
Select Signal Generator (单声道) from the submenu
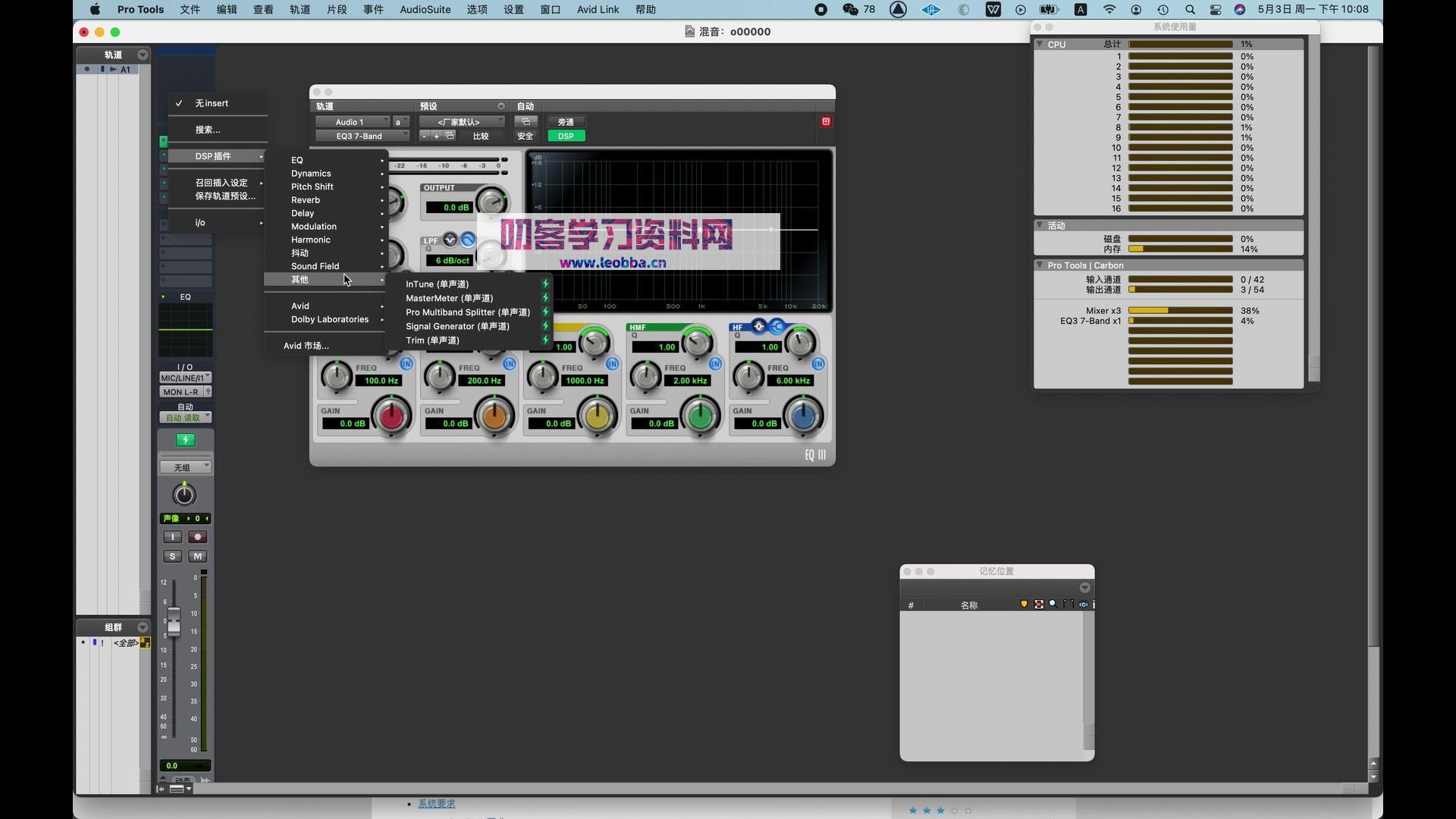coord(457,326)
